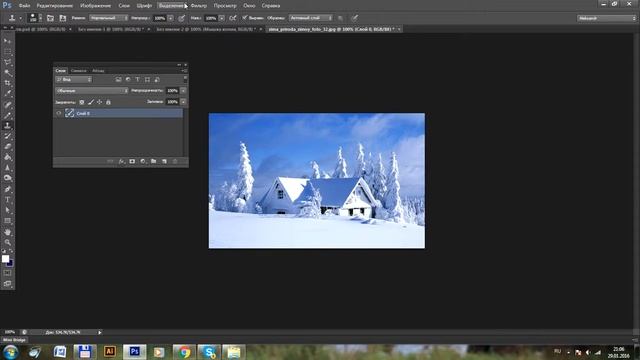Create a new layer icon
Viewport: 640px width, 360px height.
(x=164, y=162)
